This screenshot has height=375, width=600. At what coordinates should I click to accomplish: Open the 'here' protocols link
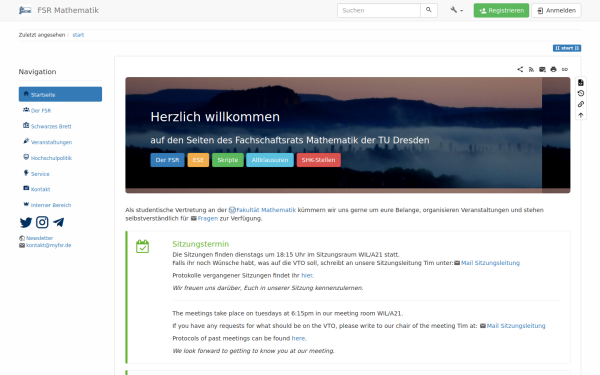[298, 338]
